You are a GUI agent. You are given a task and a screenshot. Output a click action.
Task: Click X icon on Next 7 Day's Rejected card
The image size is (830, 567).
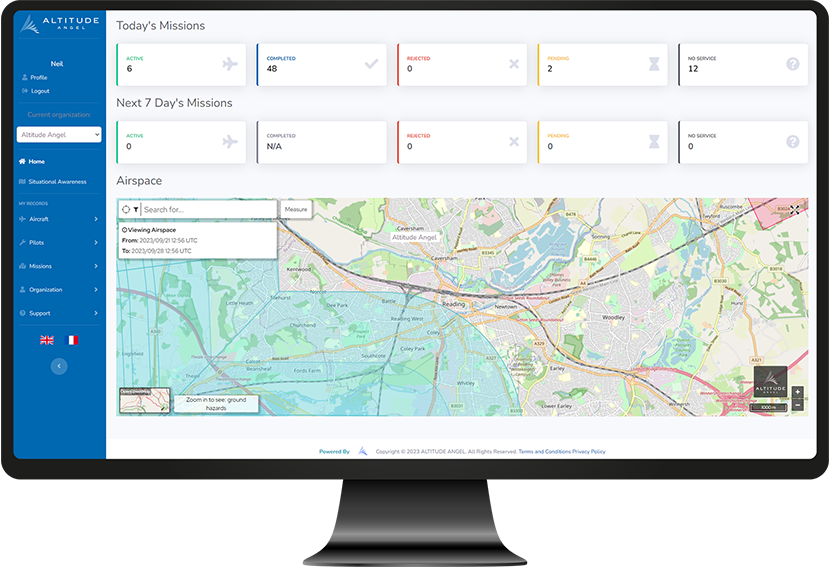[x=514, y=141]
